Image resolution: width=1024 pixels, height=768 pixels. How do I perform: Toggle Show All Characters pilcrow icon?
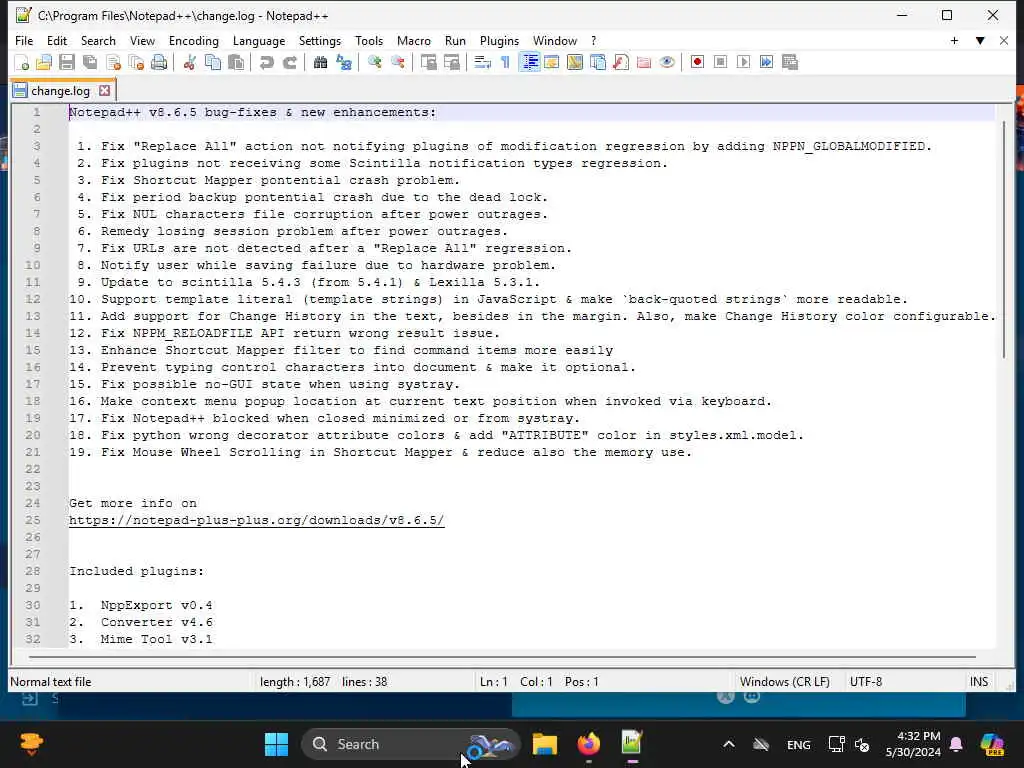click(505, 63)
